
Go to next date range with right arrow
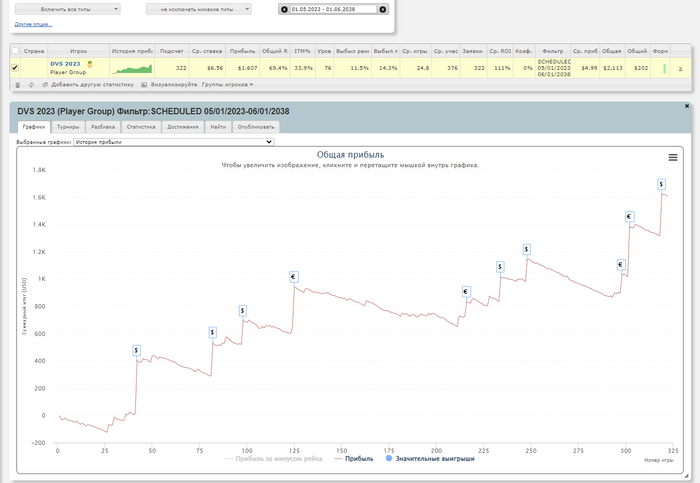(x=383, y=9)
